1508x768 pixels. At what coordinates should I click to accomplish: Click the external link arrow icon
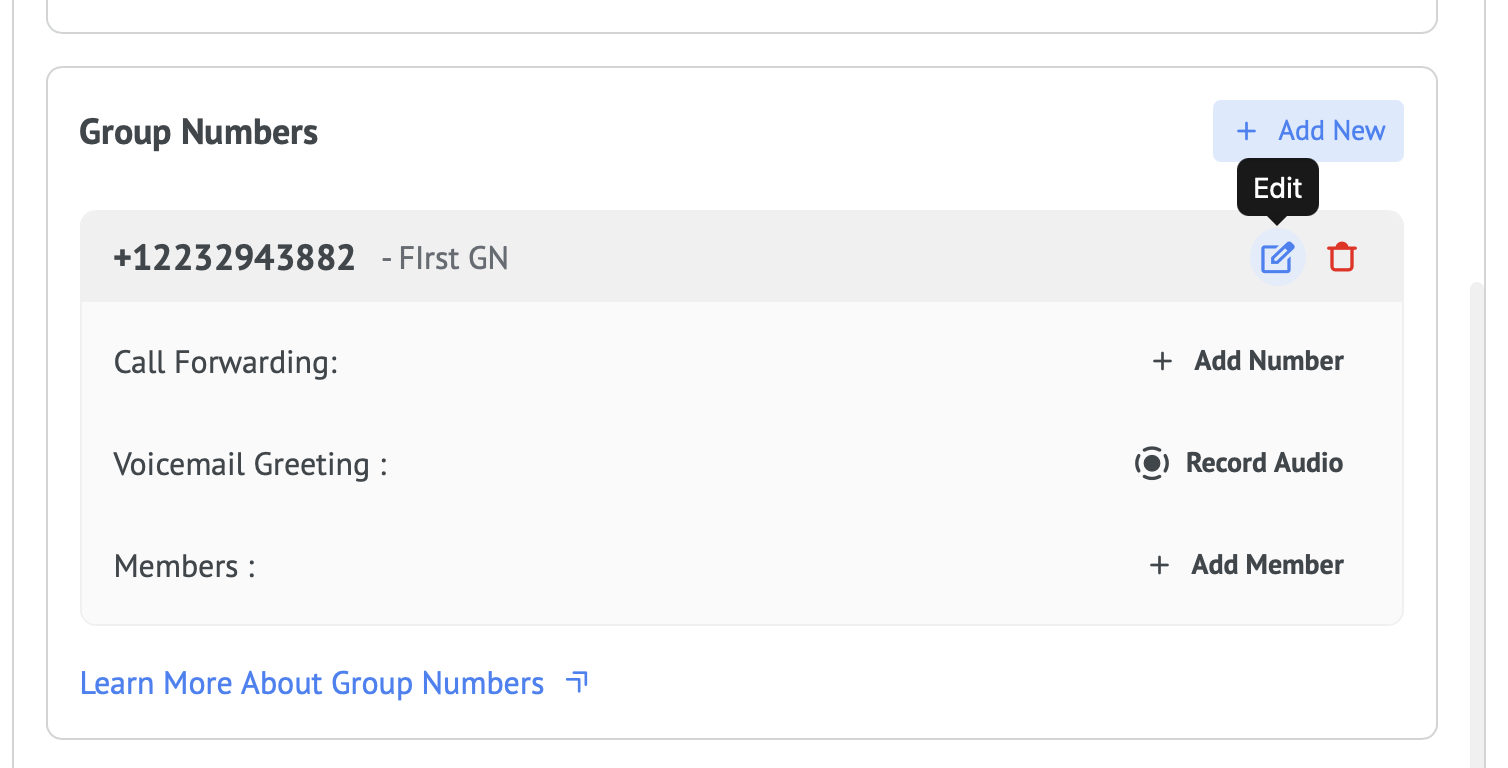[577, 683]
